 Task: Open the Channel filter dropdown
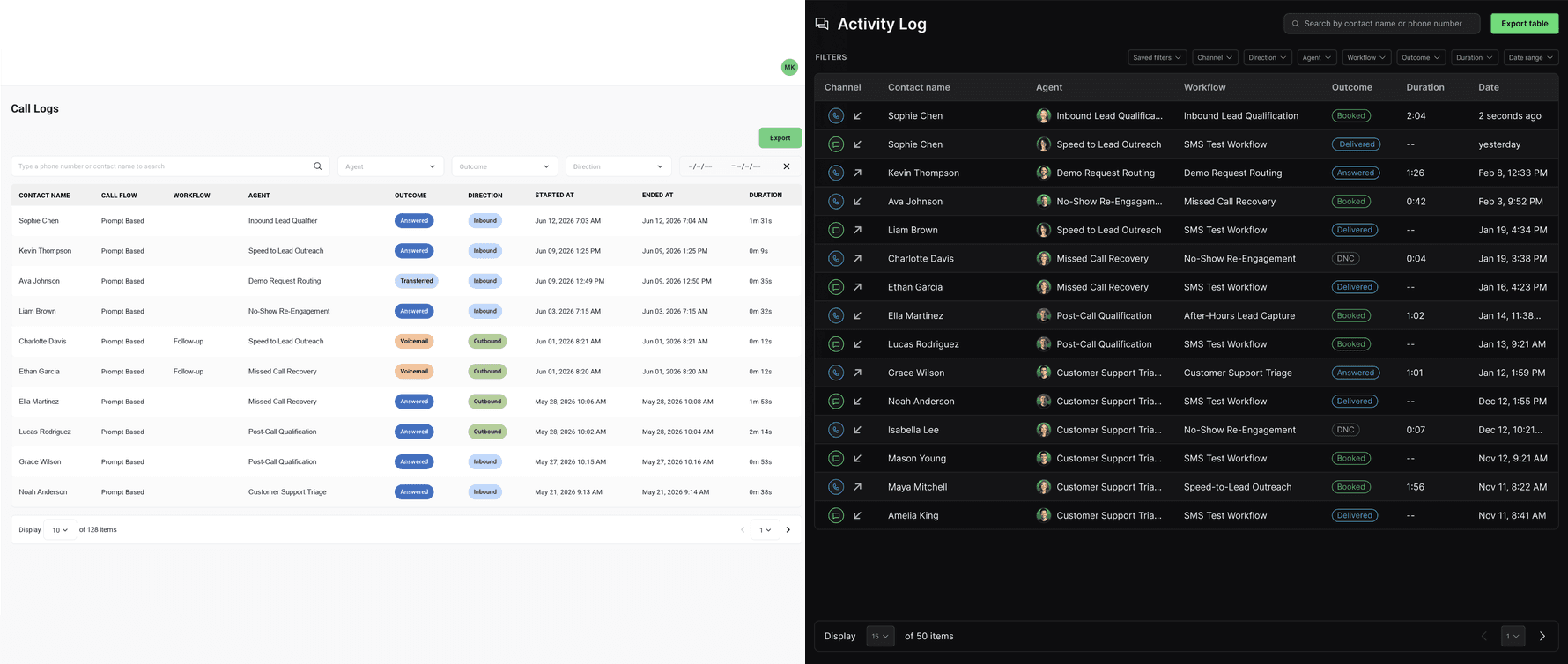coord(1214,57)
